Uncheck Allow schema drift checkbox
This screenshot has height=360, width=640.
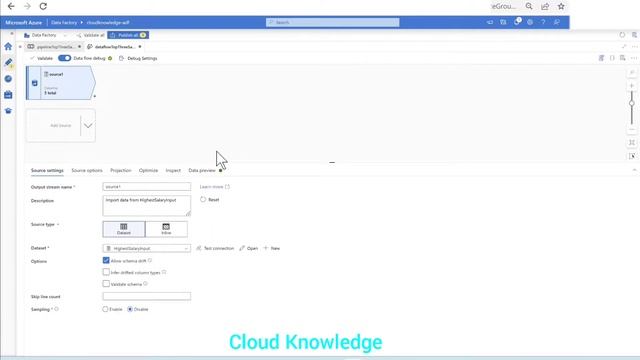[106, 260]
